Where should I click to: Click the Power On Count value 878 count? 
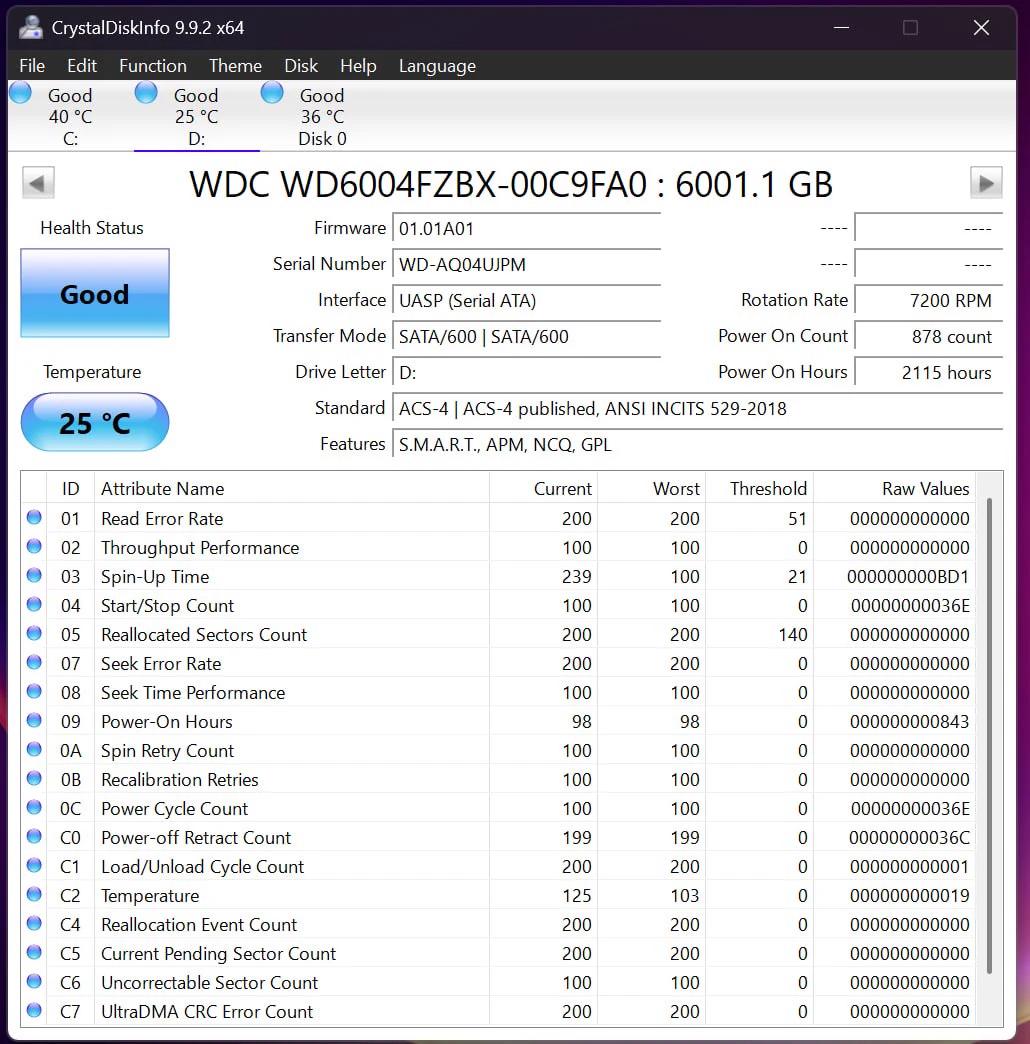coord(928,337)
